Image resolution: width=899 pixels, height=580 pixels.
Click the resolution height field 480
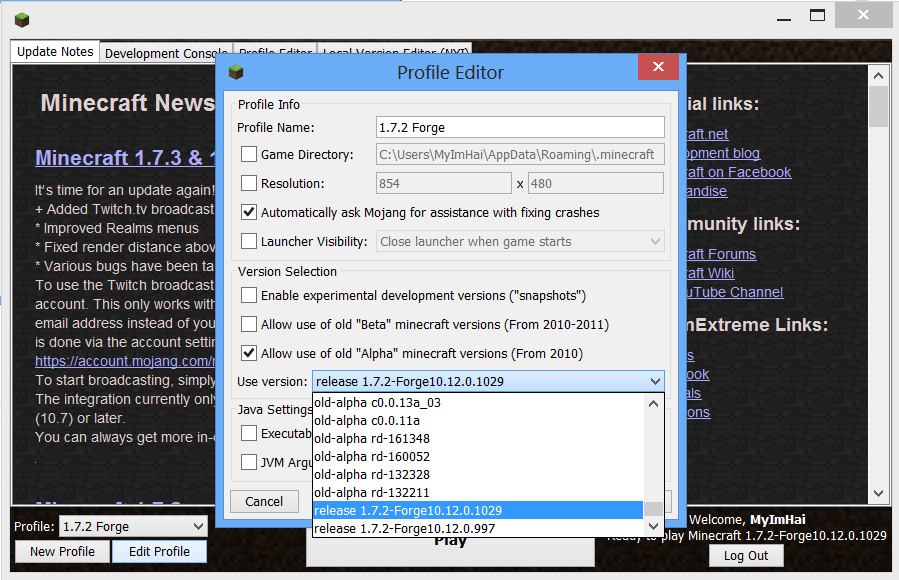596,183
